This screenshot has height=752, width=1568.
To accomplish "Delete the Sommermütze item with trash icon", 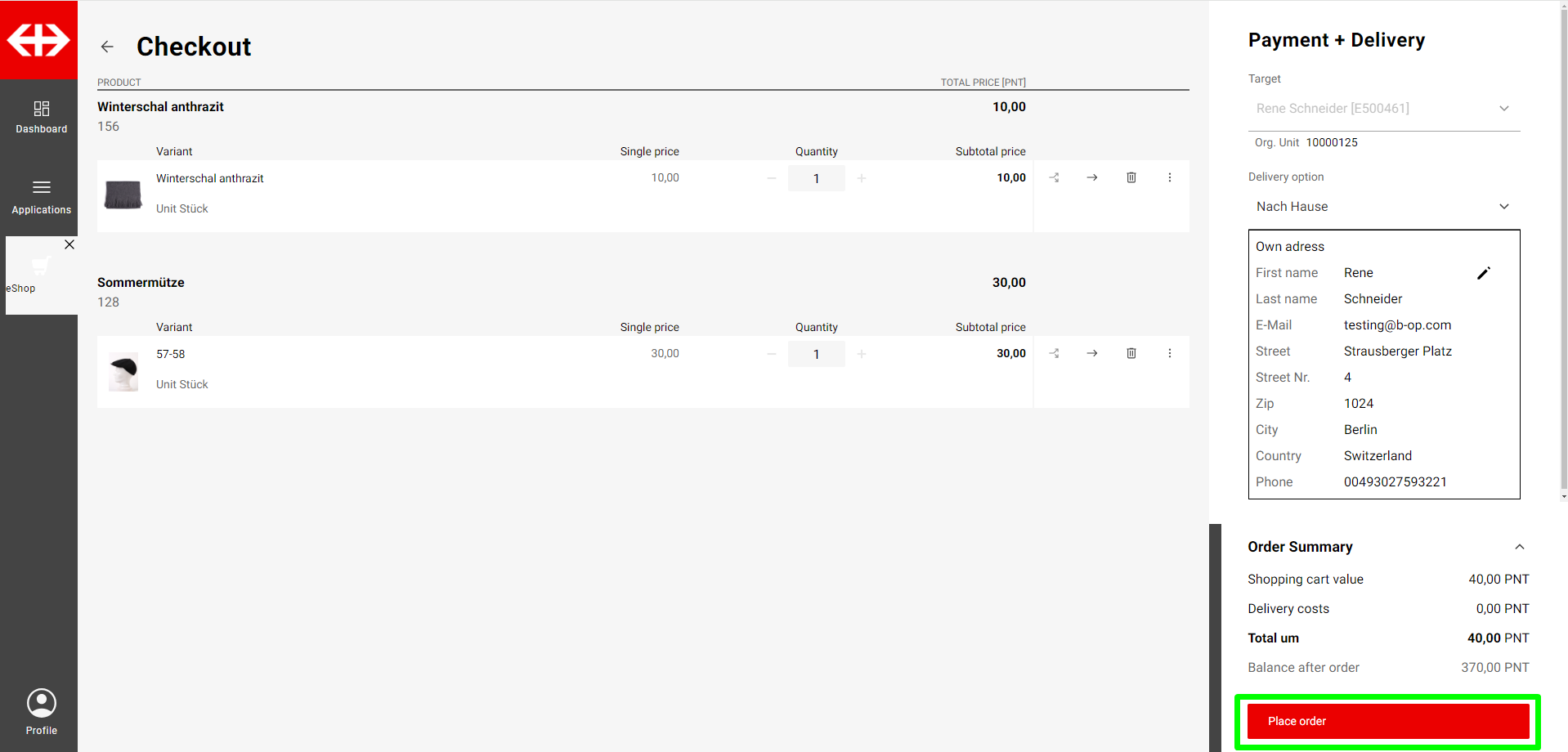I will coord(1131,353).
